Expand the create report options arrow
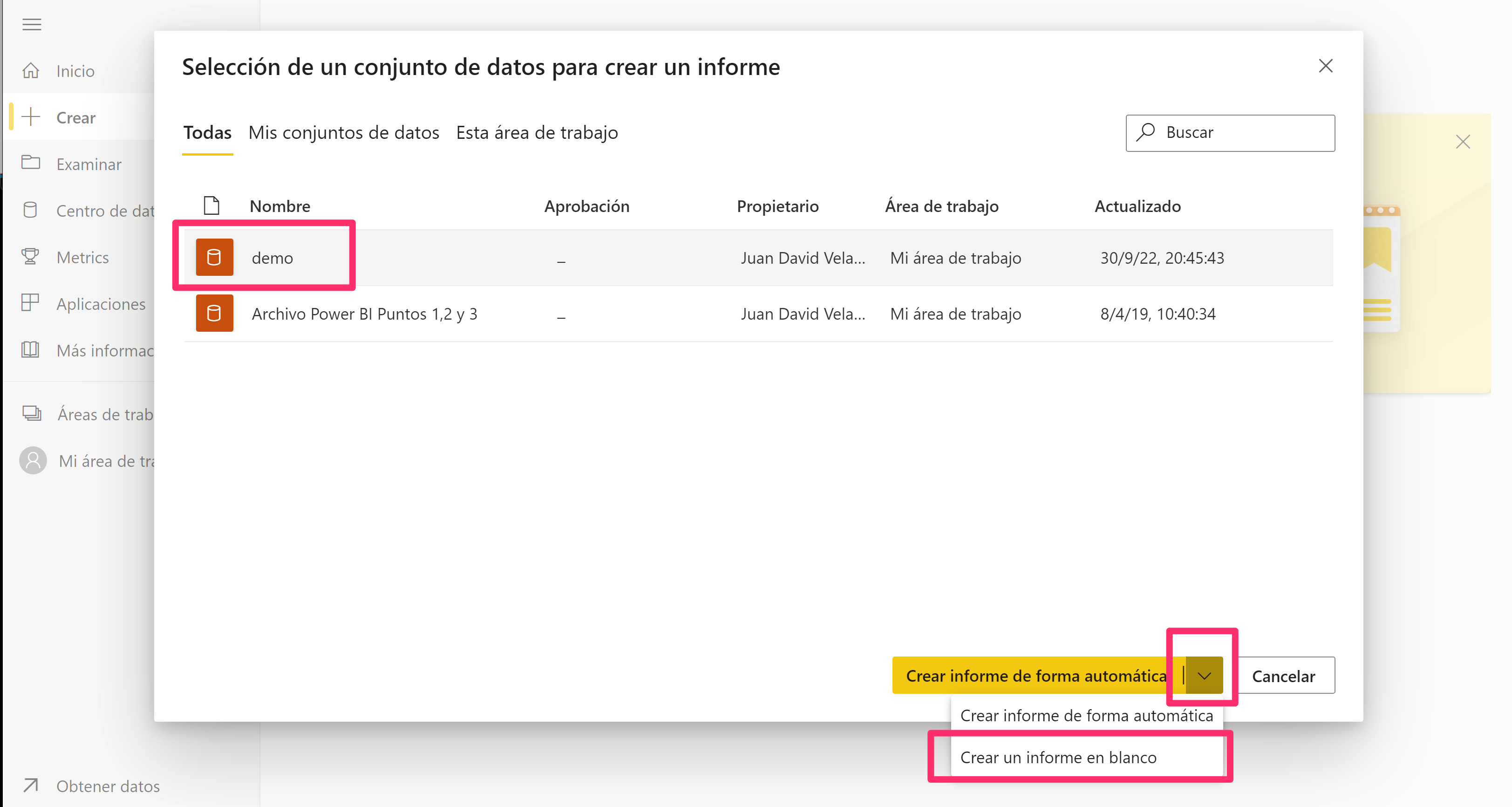The height and width of the screenshot is (807, 1512). tap(1205, 676)
